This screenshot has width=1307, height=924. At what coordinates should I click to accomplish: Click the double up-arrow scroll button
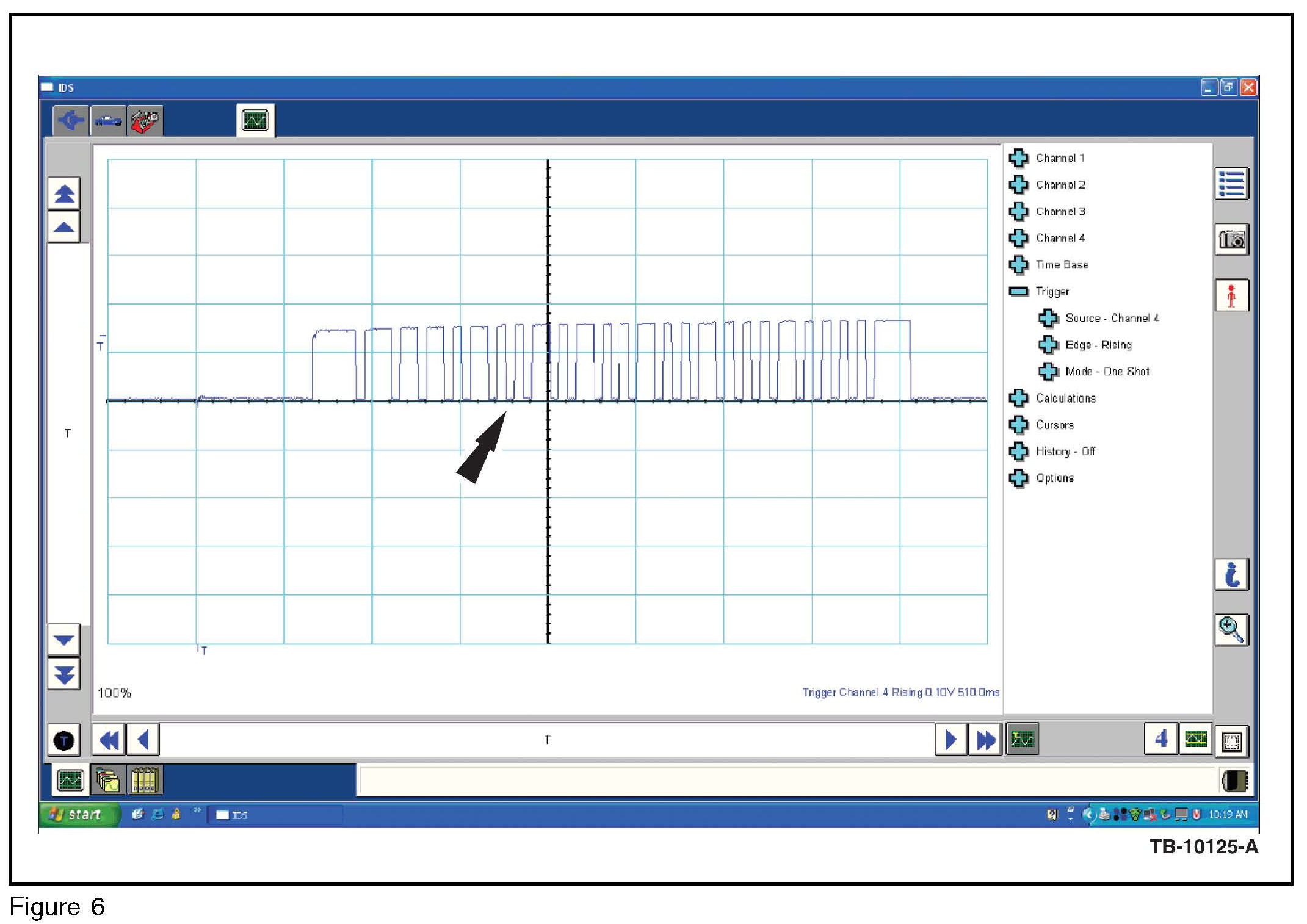[64, 194]
